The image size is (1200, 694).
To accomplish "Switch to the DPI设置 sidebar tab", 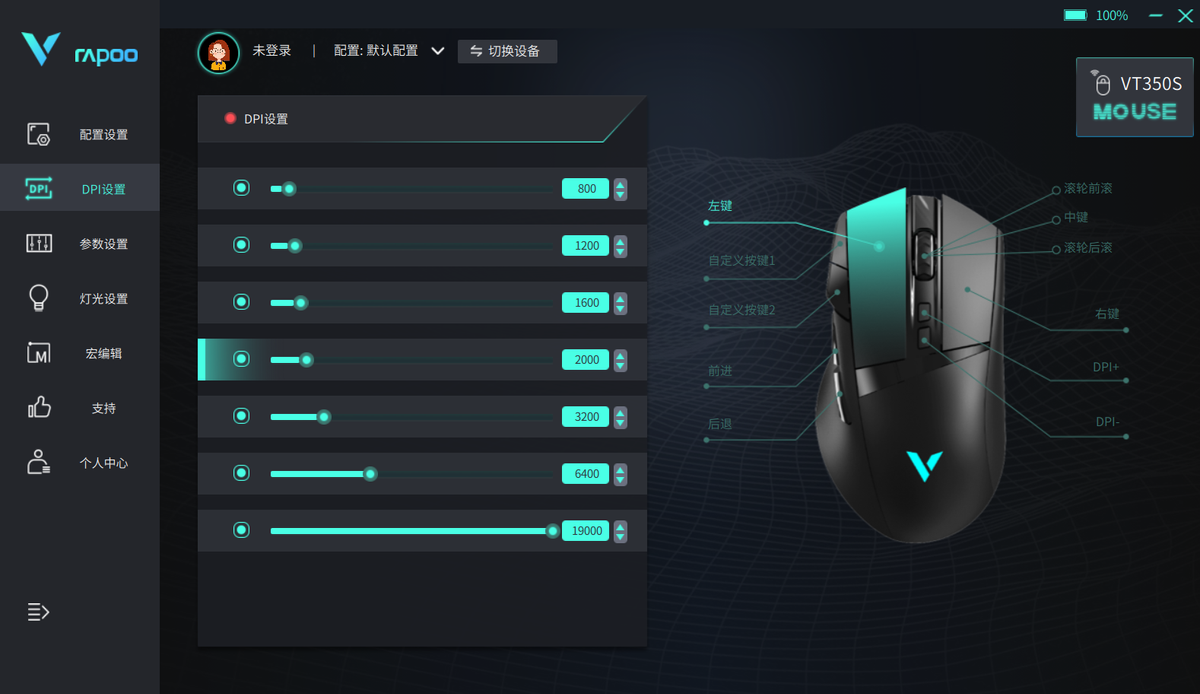I will point(80,188).
